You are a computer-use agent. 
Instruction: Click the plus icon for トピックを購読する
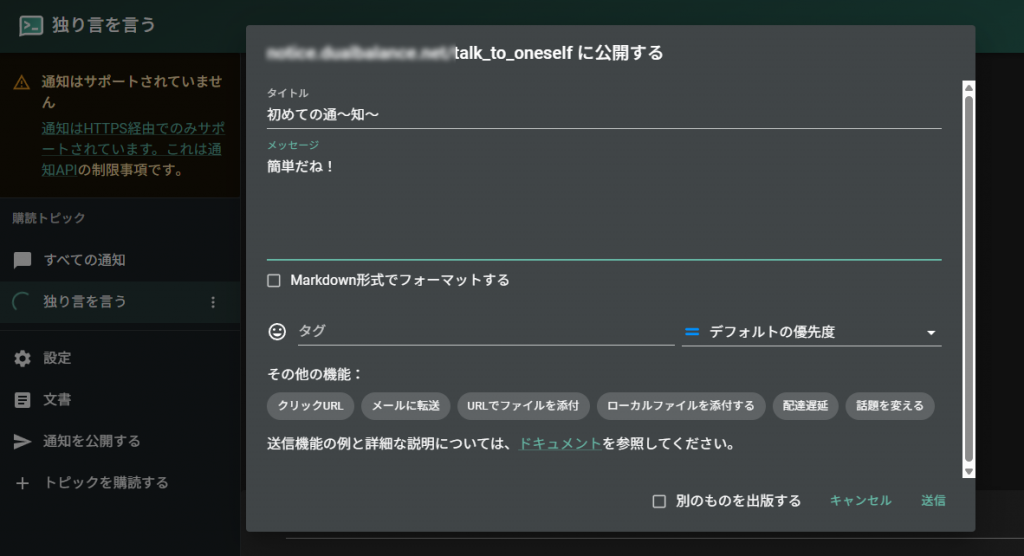22,483
